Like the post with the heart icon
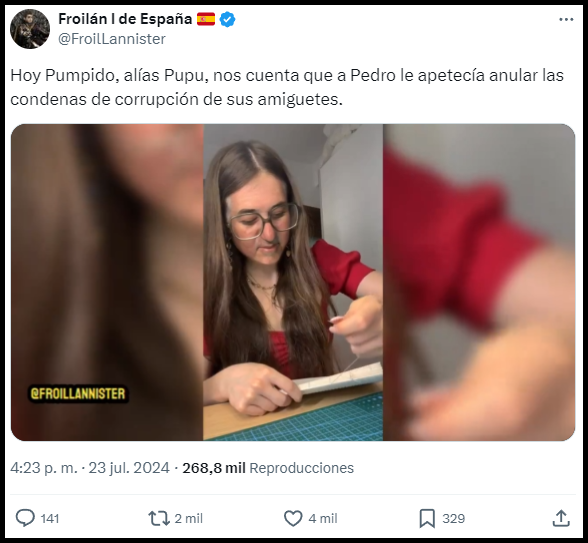588x543 pixels. click(x=293, y=519)
